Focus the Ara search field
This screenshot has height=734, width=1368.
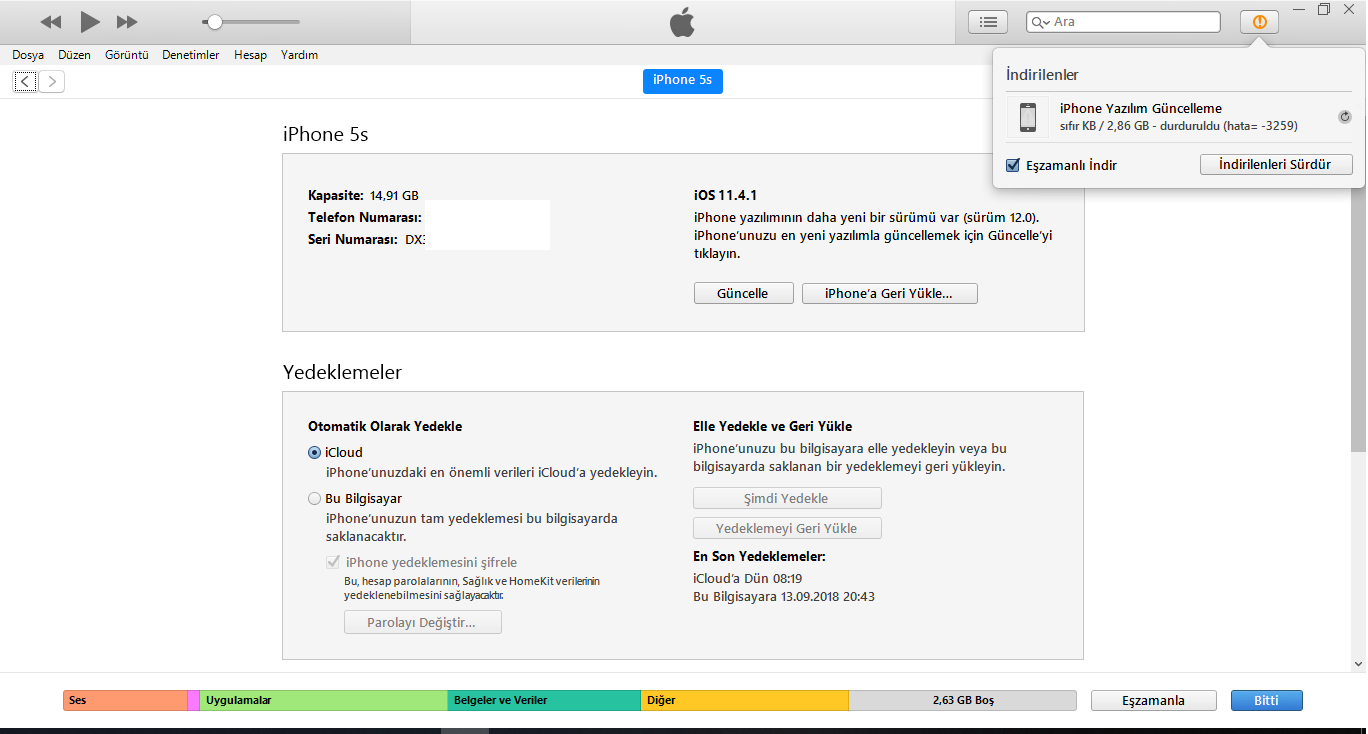(1123, 21)
